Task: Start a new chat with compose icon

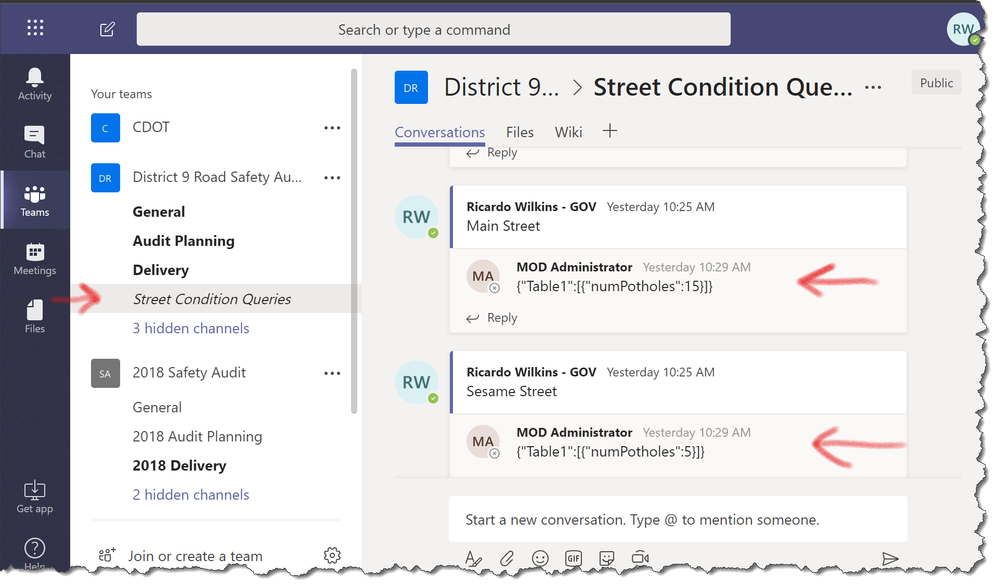Action: point(107,29)
